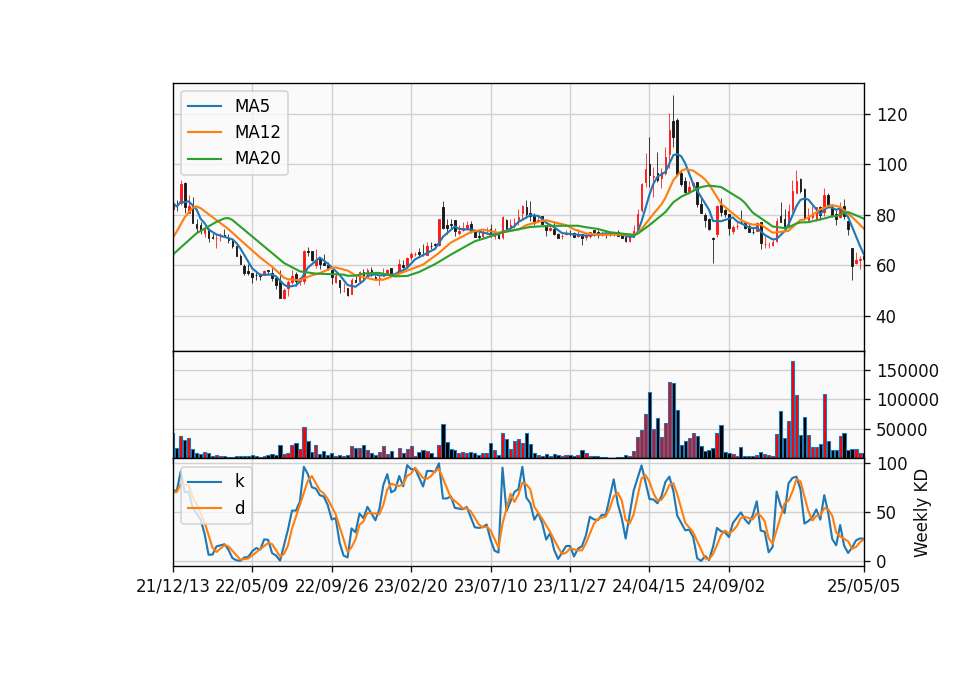The height and width of the screenshot is (690, 960).
Task: Click the Weekly KD axis label
Action: coord(921,513)
